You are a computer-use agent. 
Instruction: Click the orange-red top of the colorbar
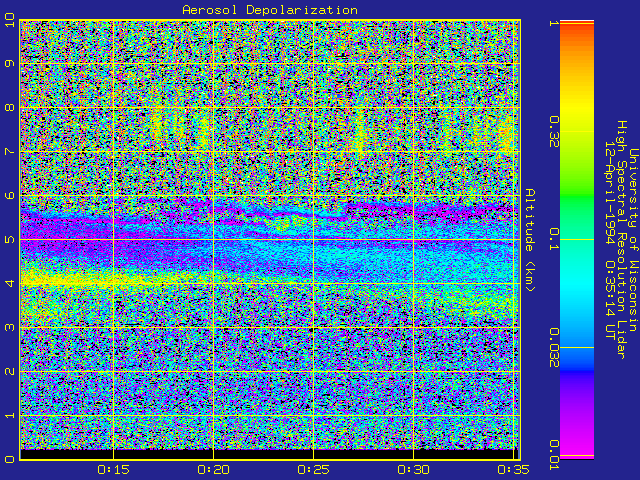coord(577,35)
